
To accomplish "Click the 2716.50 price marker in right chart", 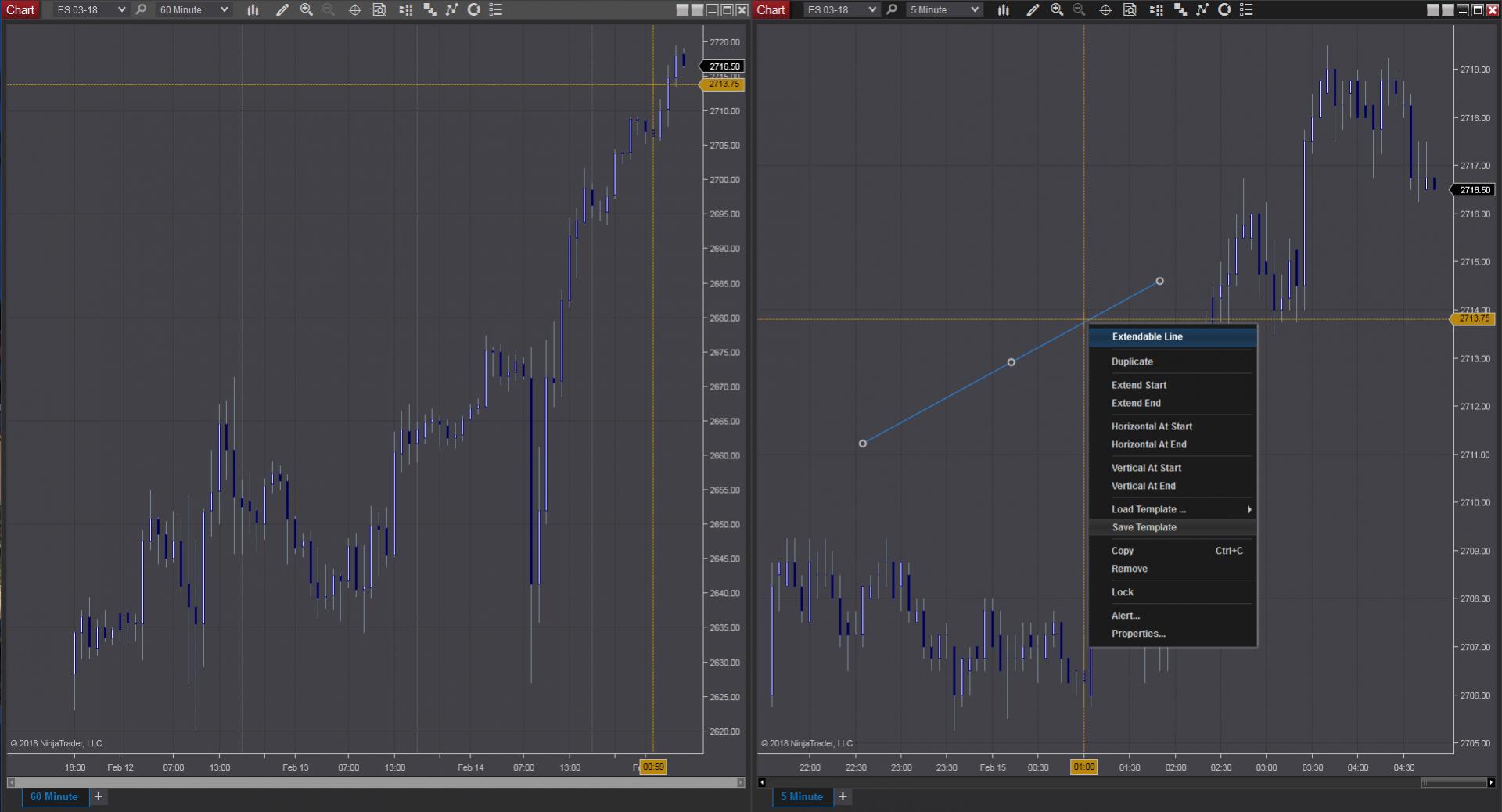I will click(x=1472, y=190).
